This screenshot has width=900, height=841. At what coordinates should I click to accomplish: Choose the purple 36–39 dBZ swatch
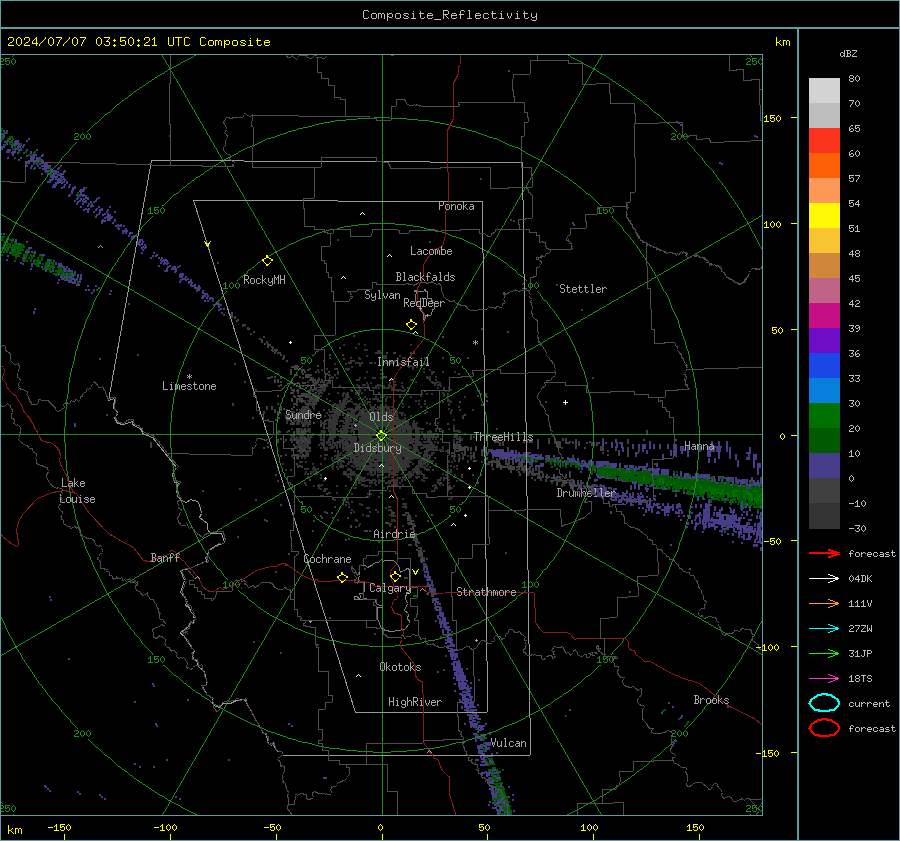[824, 341]
